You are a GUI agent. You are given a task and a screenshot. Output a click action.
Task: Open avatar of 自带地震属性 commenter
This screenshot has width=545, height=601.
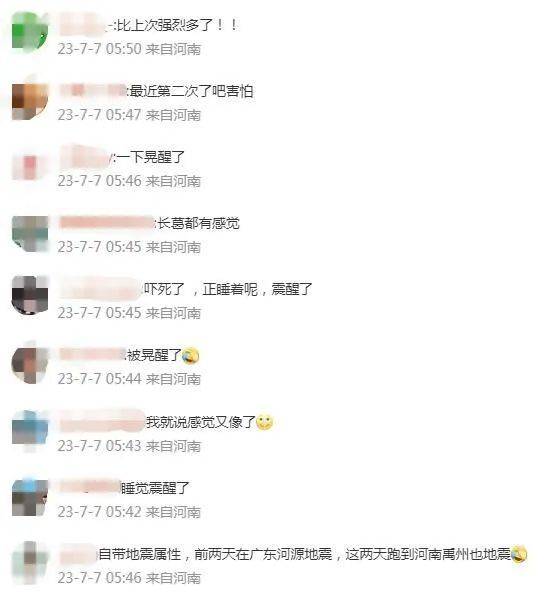pyautogui.click(x=30, y=563)
